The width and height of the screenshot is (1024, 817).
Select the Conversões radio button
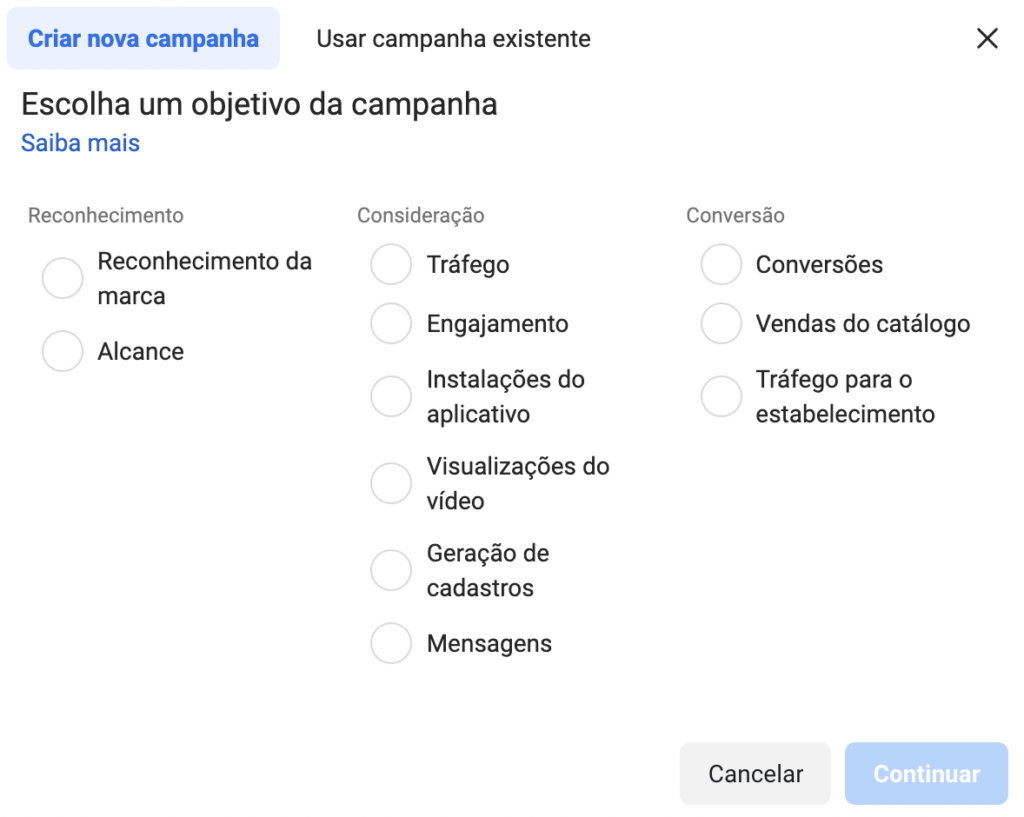click(x=722, y=264)
